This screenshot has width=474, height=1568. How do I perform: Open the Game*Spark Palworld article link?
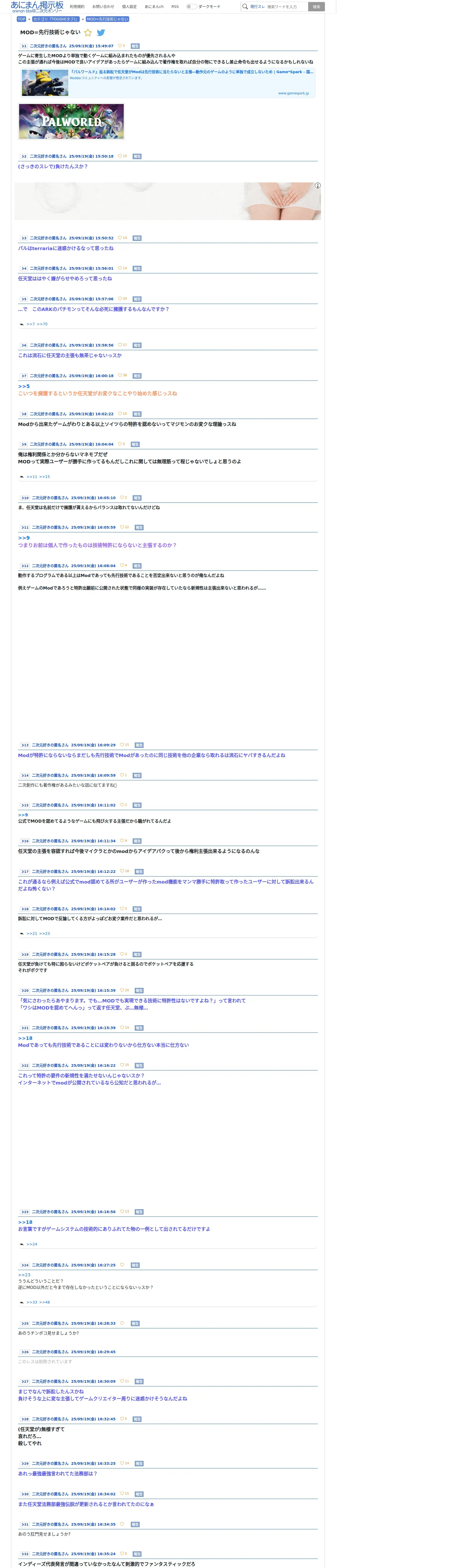(192, 72)
